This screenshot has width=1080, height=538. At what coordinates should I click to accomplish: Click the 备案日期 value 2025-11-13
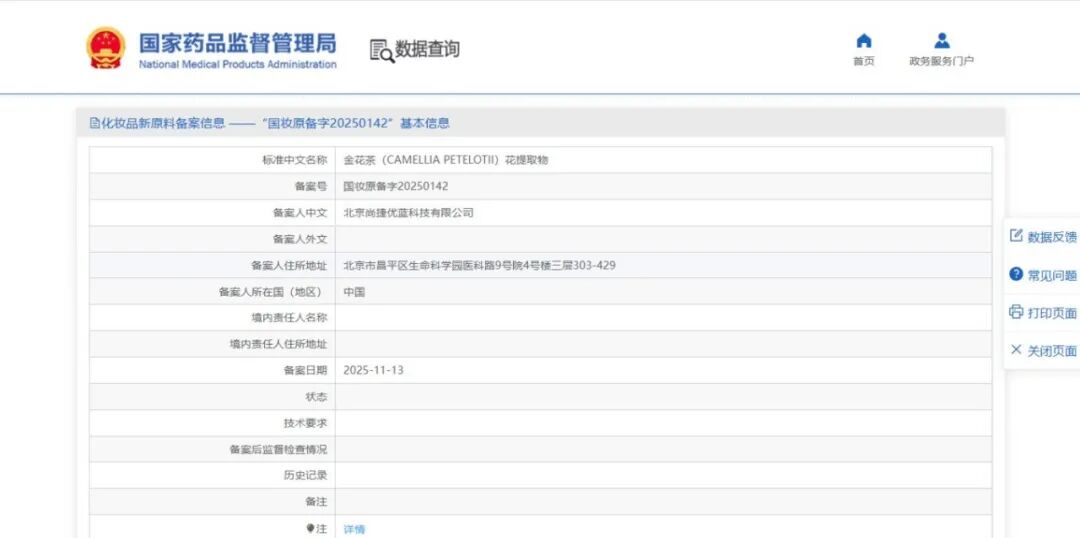coord(373,370)
